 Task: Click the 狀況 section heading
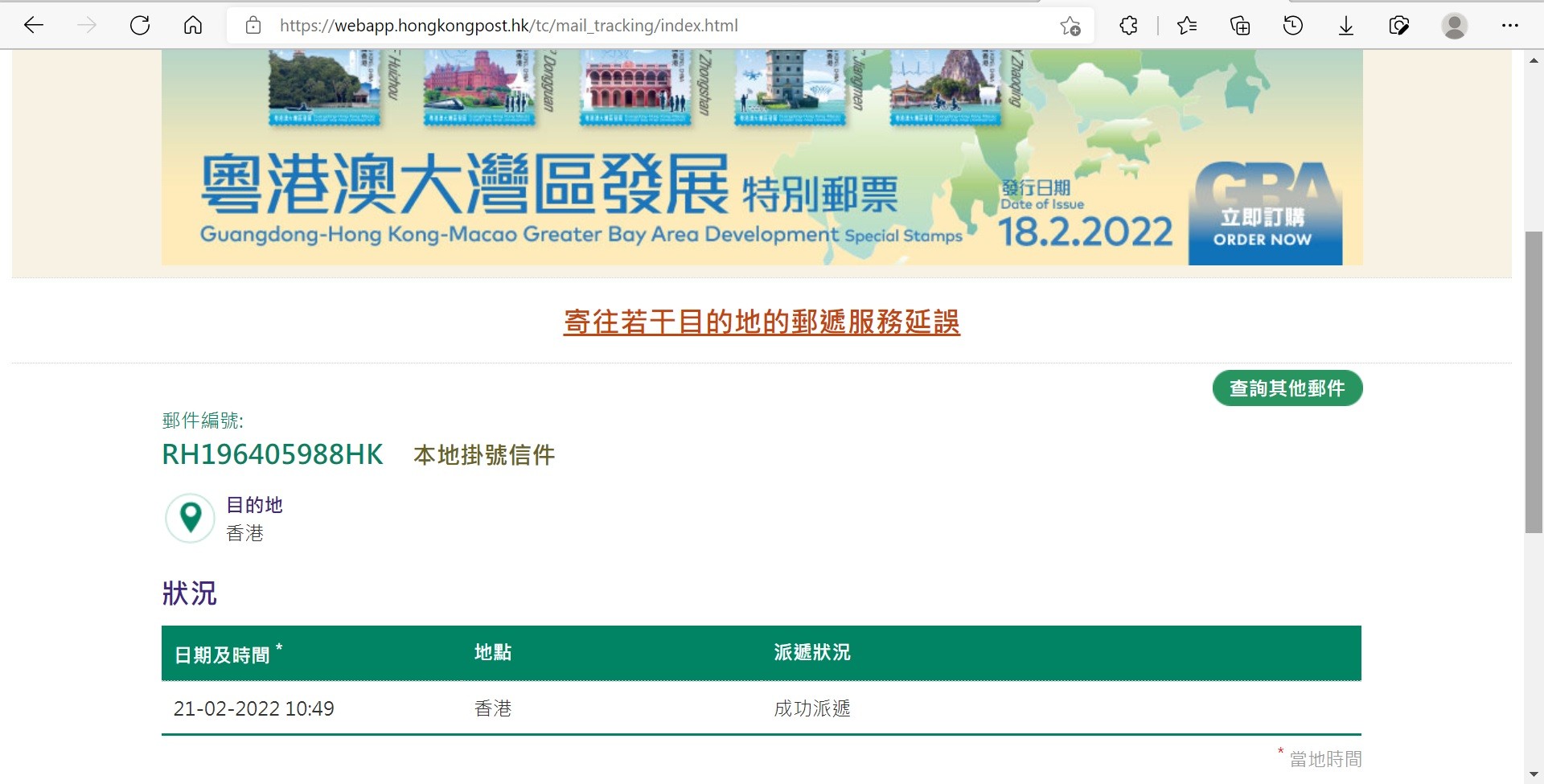[x=190, y=593]
